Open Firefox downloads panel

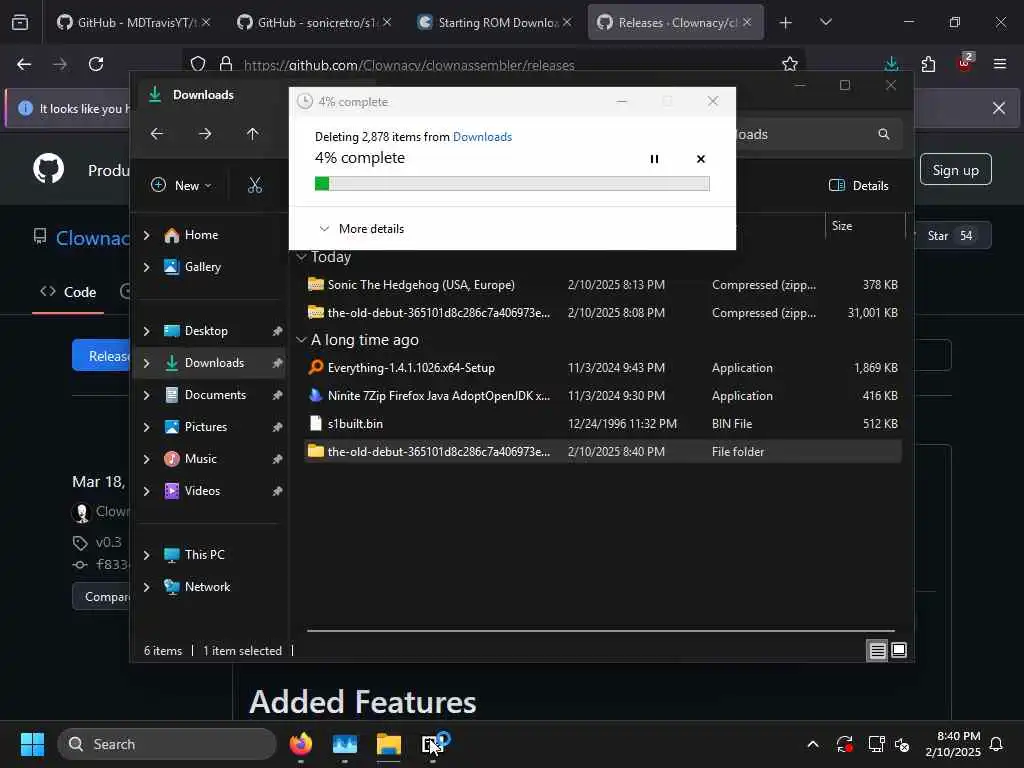click(891, 64)
